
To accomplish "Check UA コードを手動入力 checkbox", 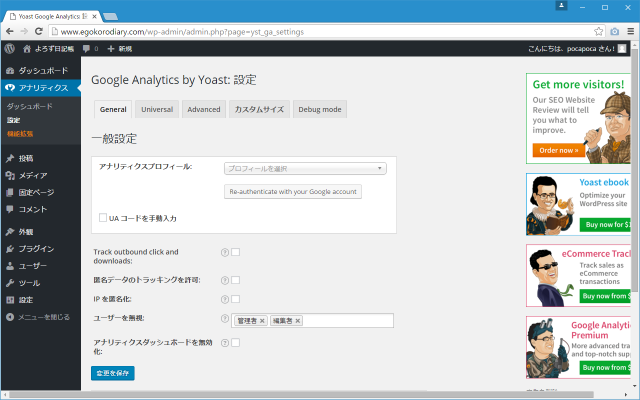I will [103, 218].
